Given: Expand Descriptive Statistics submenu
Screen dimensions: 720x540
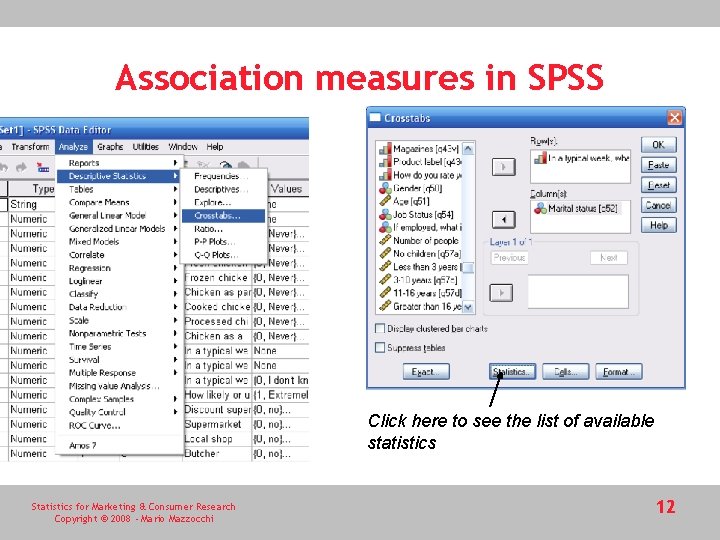Looking at the screenshot, I should (119, 176).
